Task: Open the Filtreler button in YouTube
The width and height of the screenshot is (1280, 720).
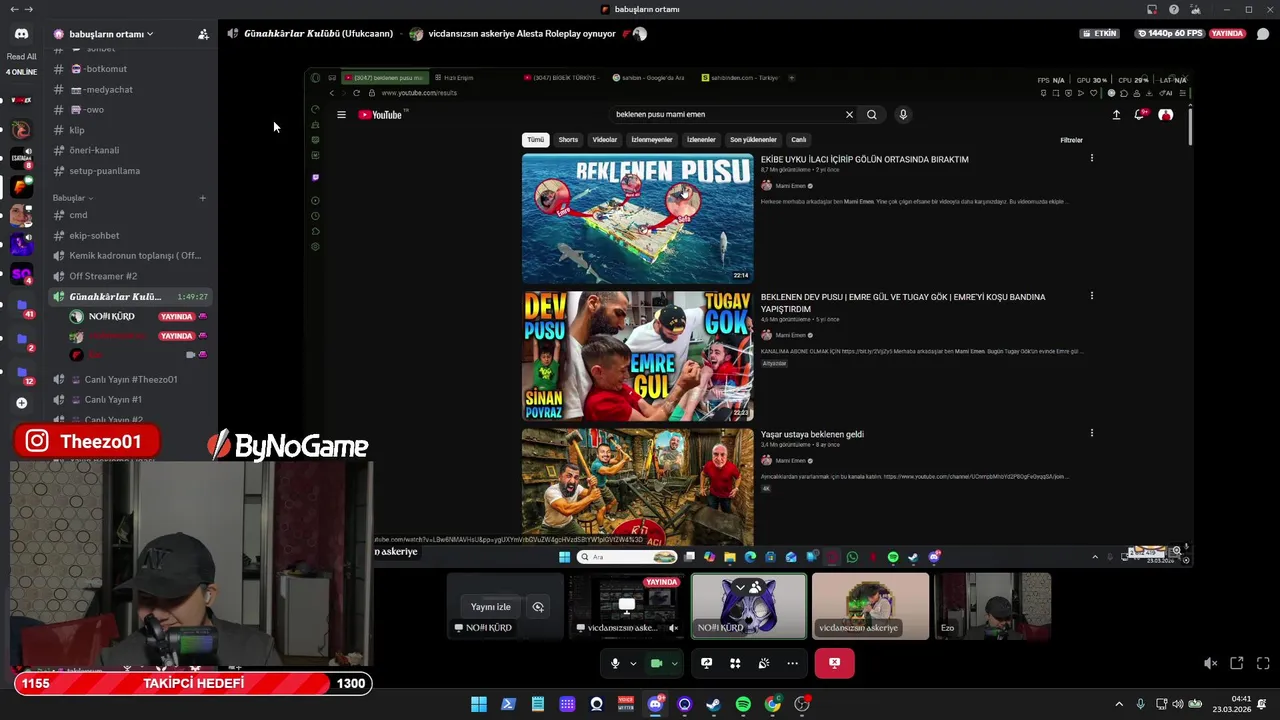Action: 1071,140
